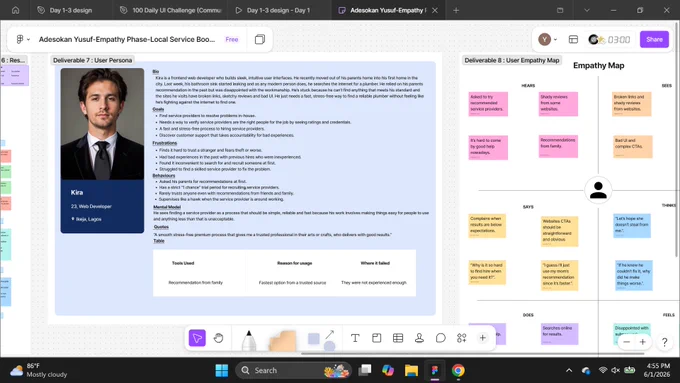This screenshot has width=680, height=383.
Task: Switch to the first Day 1-3 design tab
Action: point(71,10)
